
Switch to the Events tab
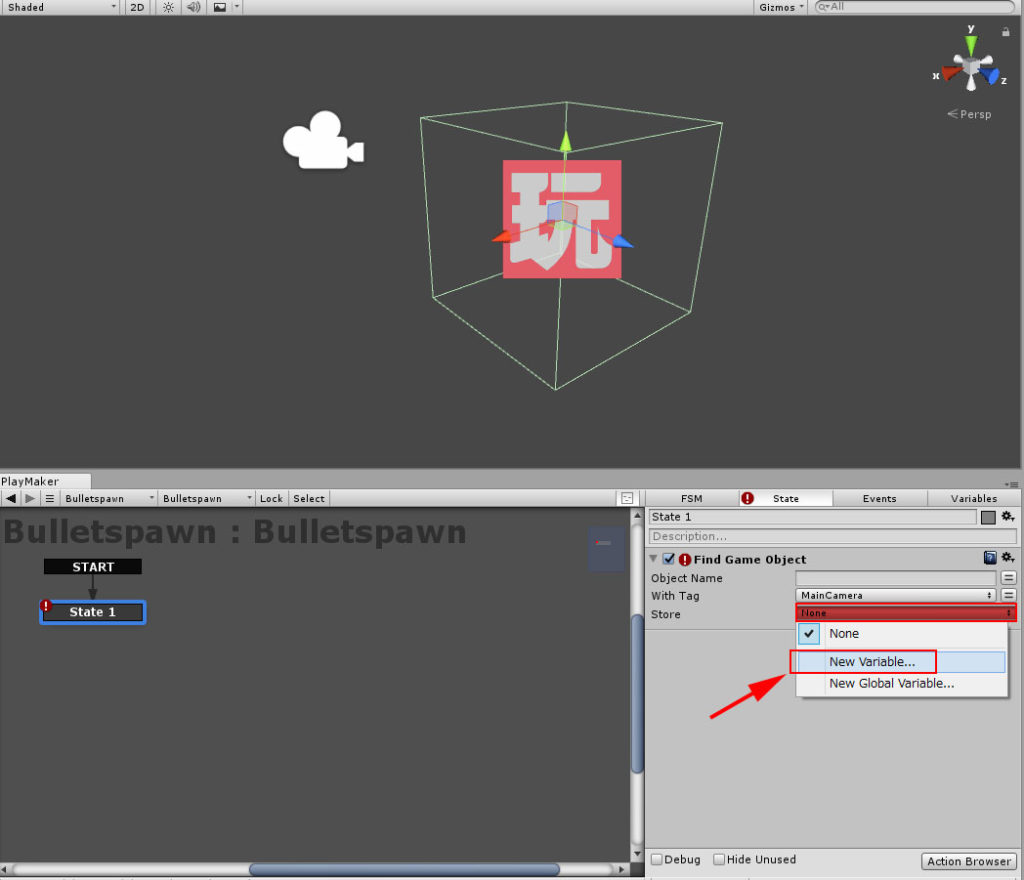coord(879,498)
